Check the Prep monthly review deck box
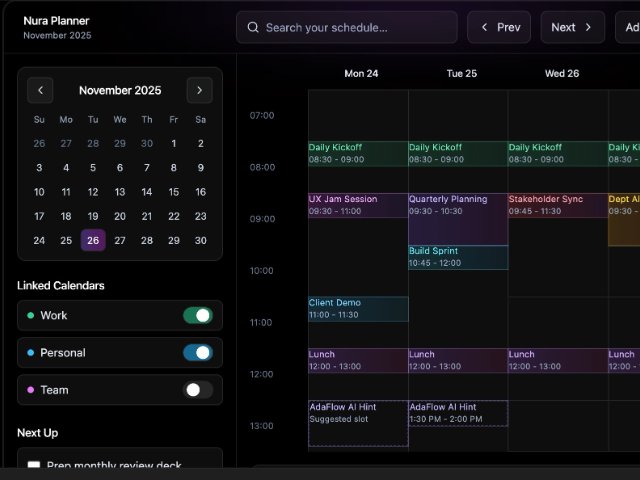The width and height of the screenshot is (640, 480). point(34,466)
